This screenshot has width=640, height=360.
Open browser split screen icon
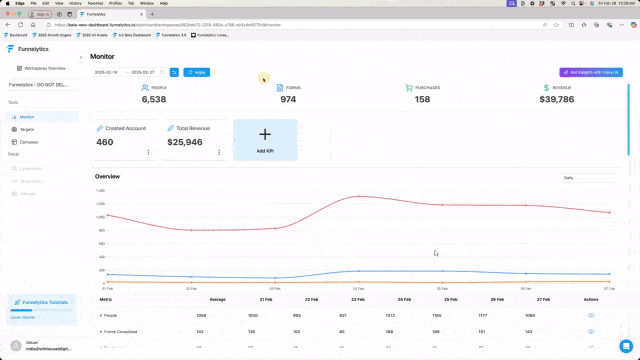click(x=571, y=25)
